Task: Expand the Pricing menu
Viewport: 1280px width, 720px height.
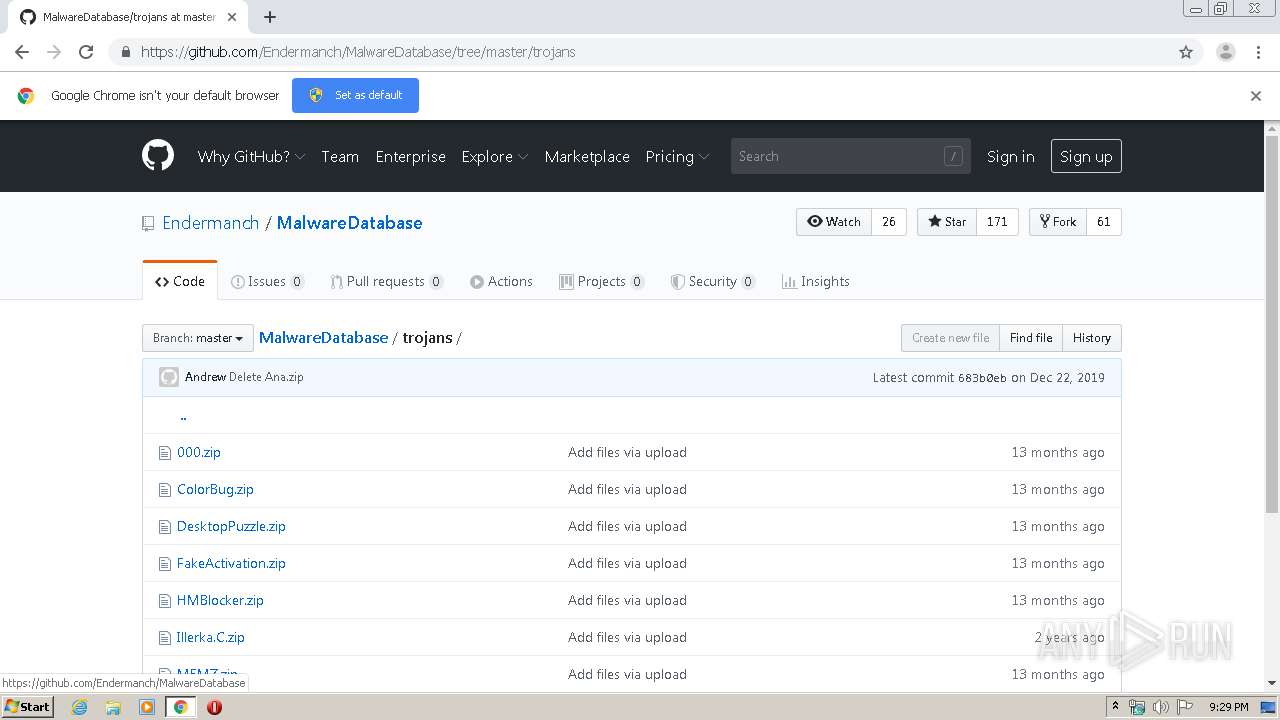Action: pos(677,156)
